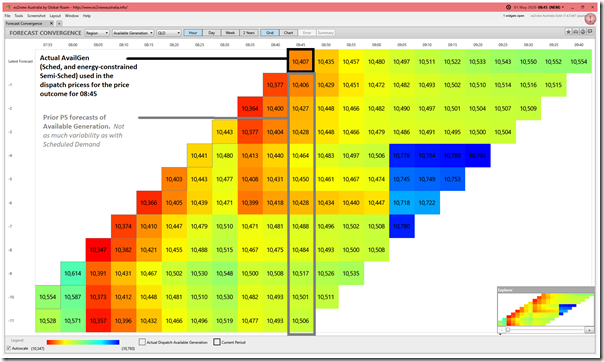Open the Region dropdown
This screenshot has height=362, width=604.
click(x=97, y=33)
